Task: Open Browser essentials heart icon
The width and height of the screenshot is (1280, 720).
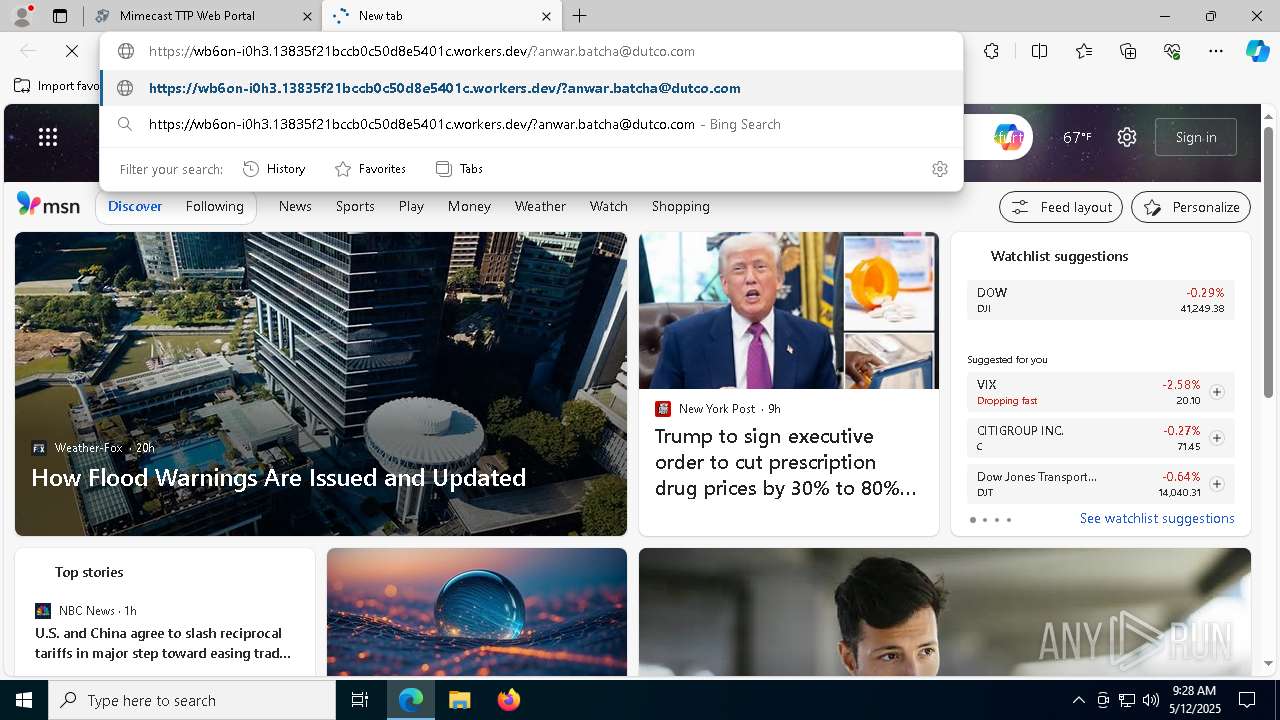Action: coord(1172,51)
